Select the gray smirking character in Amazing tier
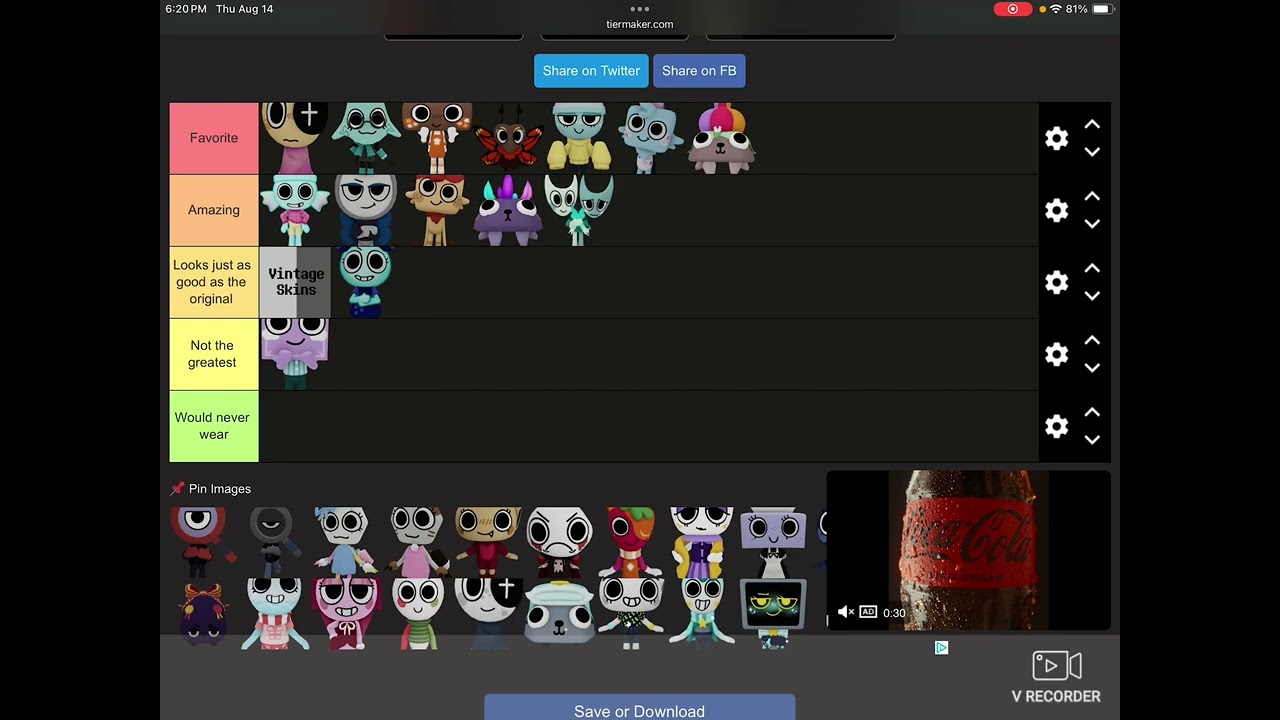Viewport: 1280px width, 720px height. pos(366,210)
